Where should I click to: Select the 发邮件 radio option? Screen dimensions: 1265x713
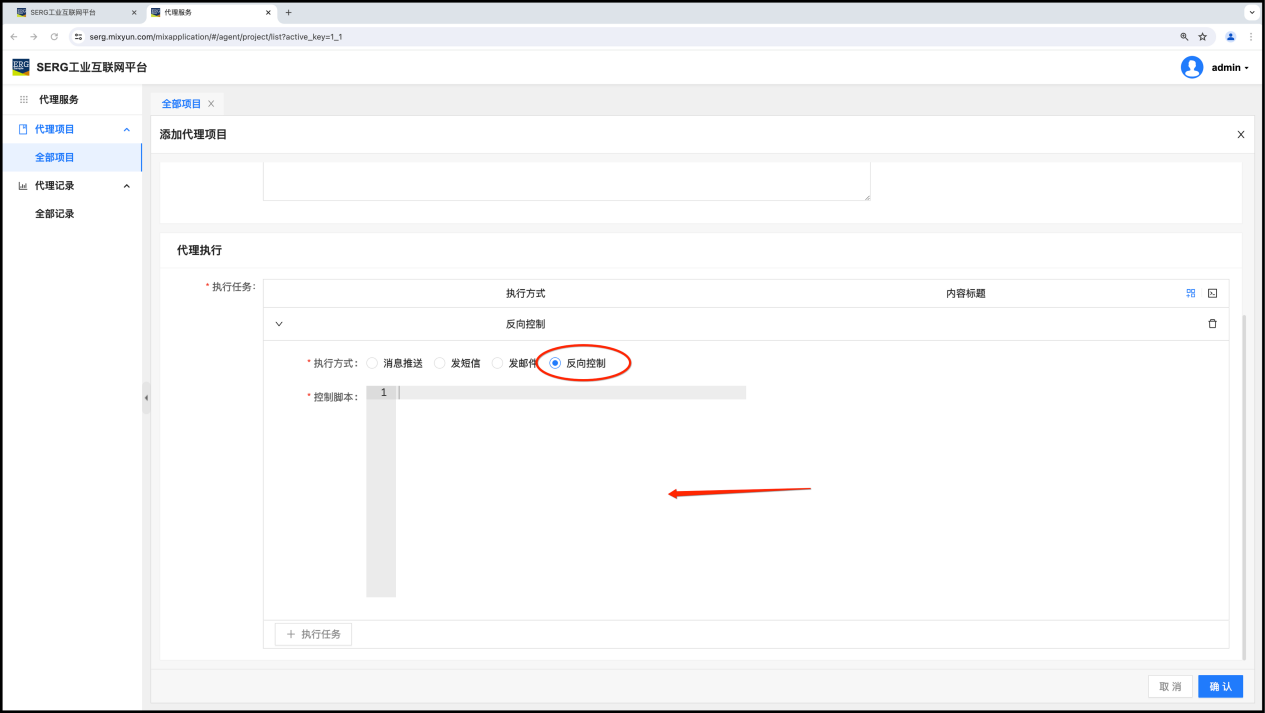[x=497, y=363]
